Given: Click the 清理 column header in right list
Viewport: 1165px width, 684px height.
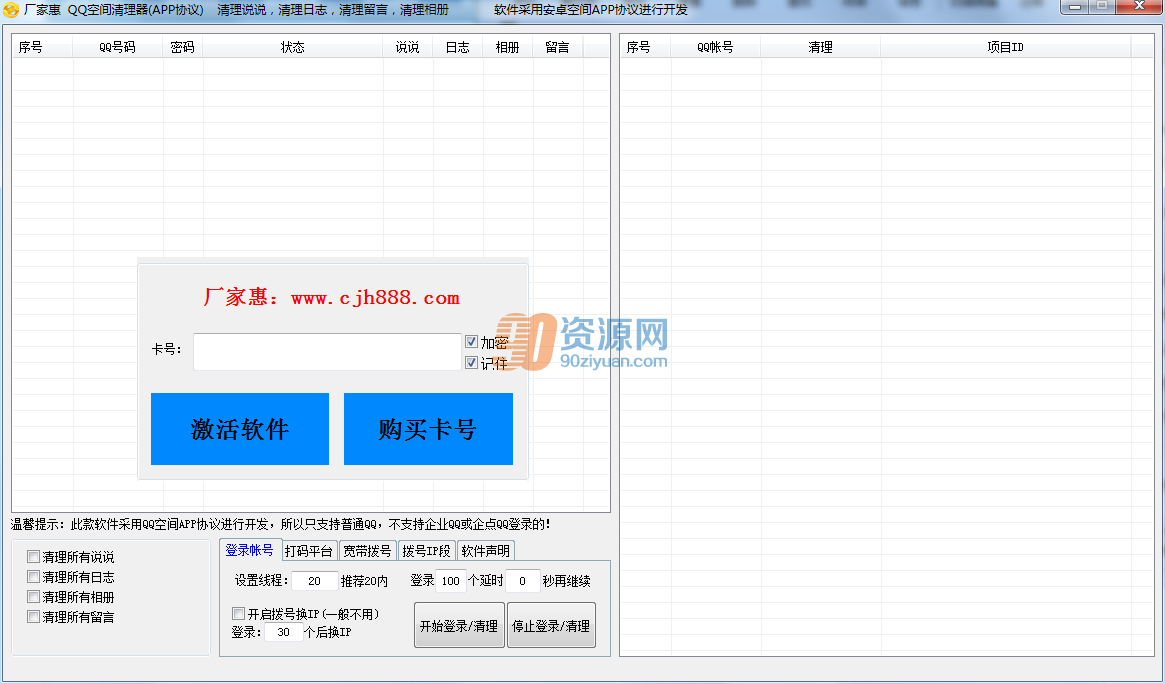Looking at the screenshot, I should (820, 47).
